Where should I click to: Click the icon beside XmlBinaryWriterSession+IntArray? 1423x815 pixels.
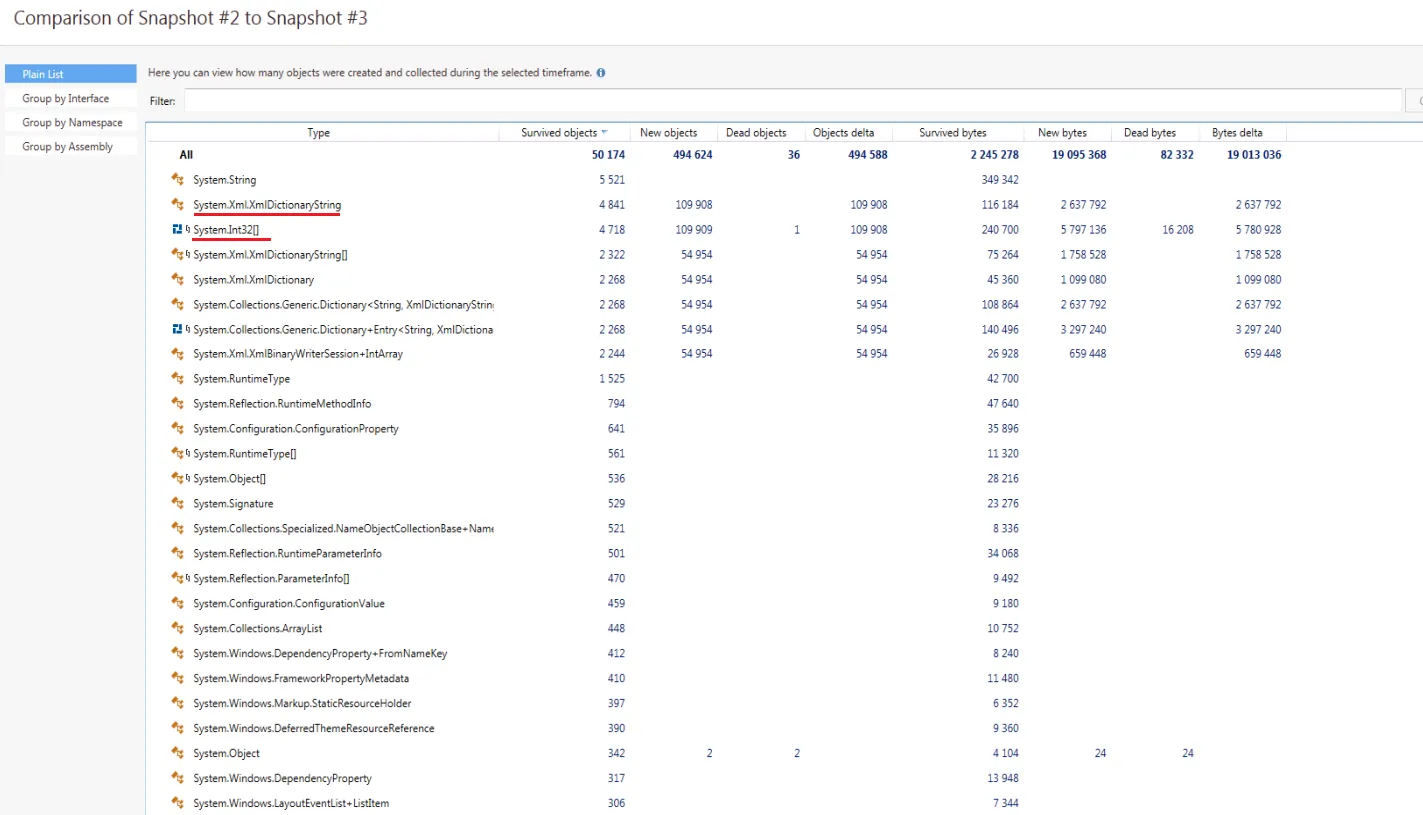pos(178,354)
